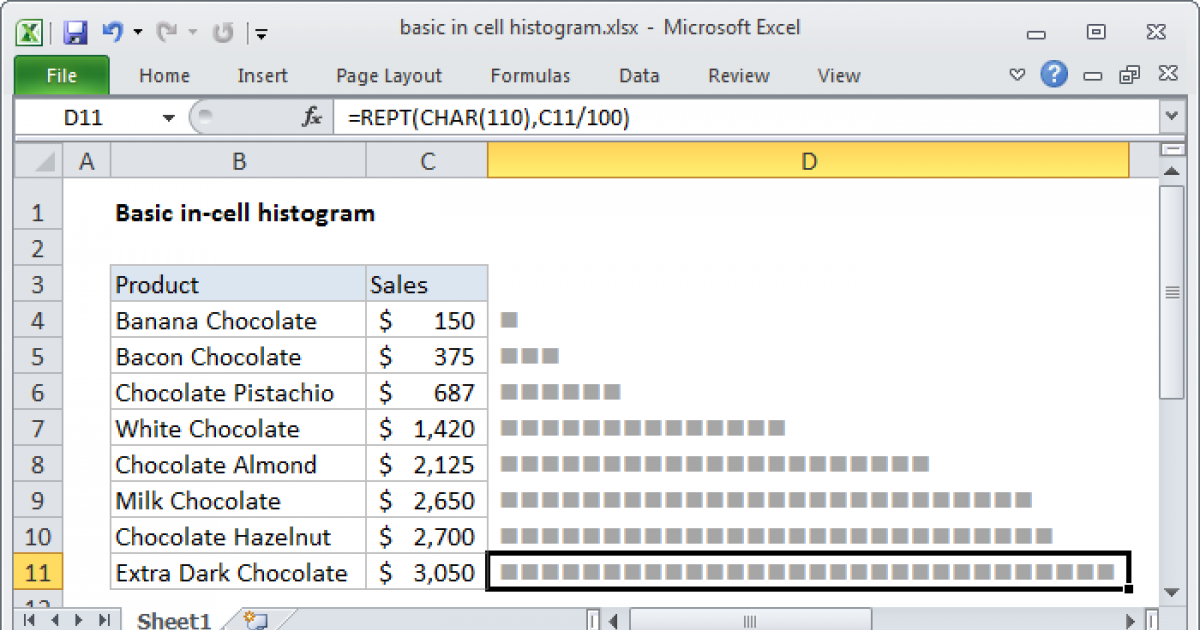The image size is (1200, 630).
Task: Select column D header
Action: click(808, 160)
